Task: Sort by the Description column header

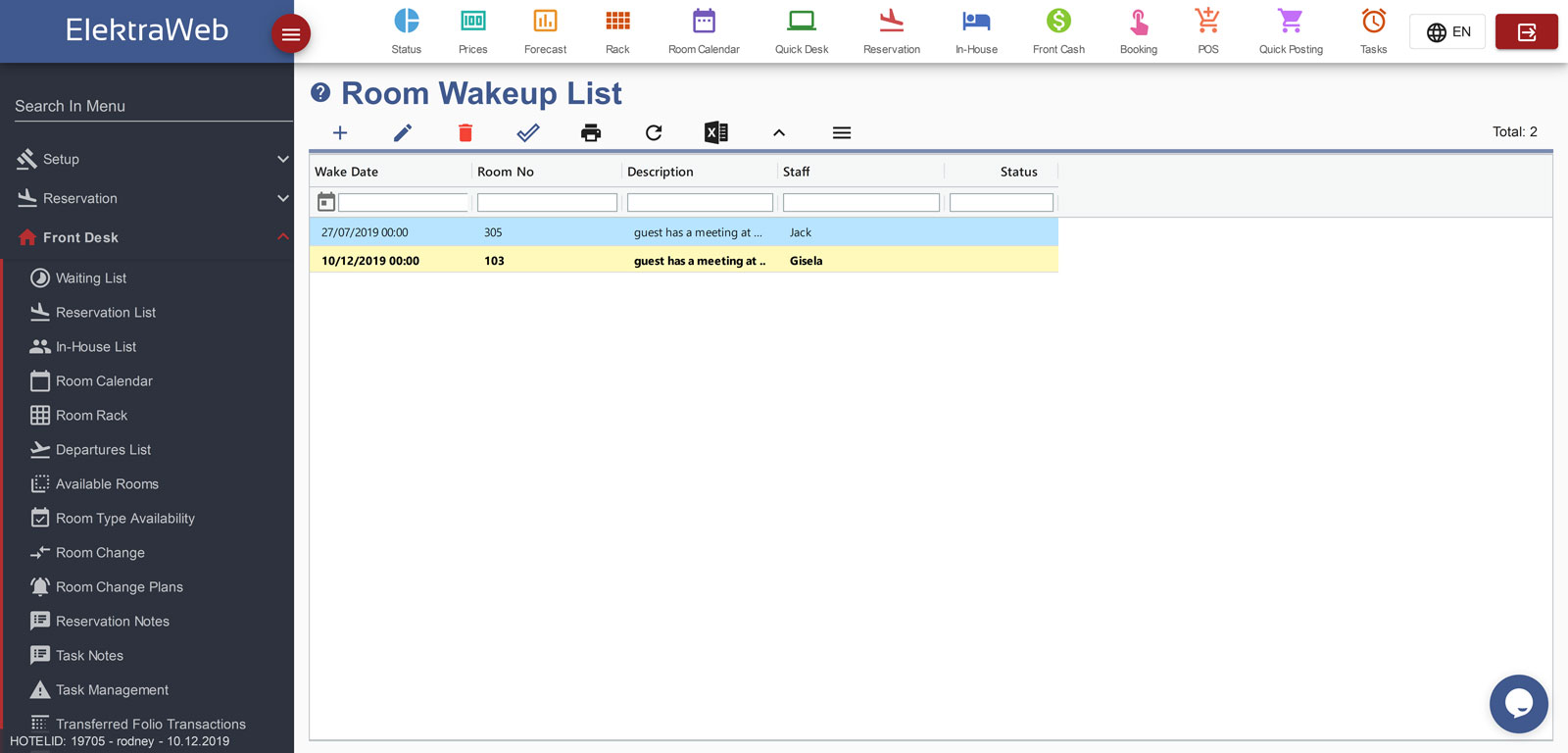Action: 661,172
